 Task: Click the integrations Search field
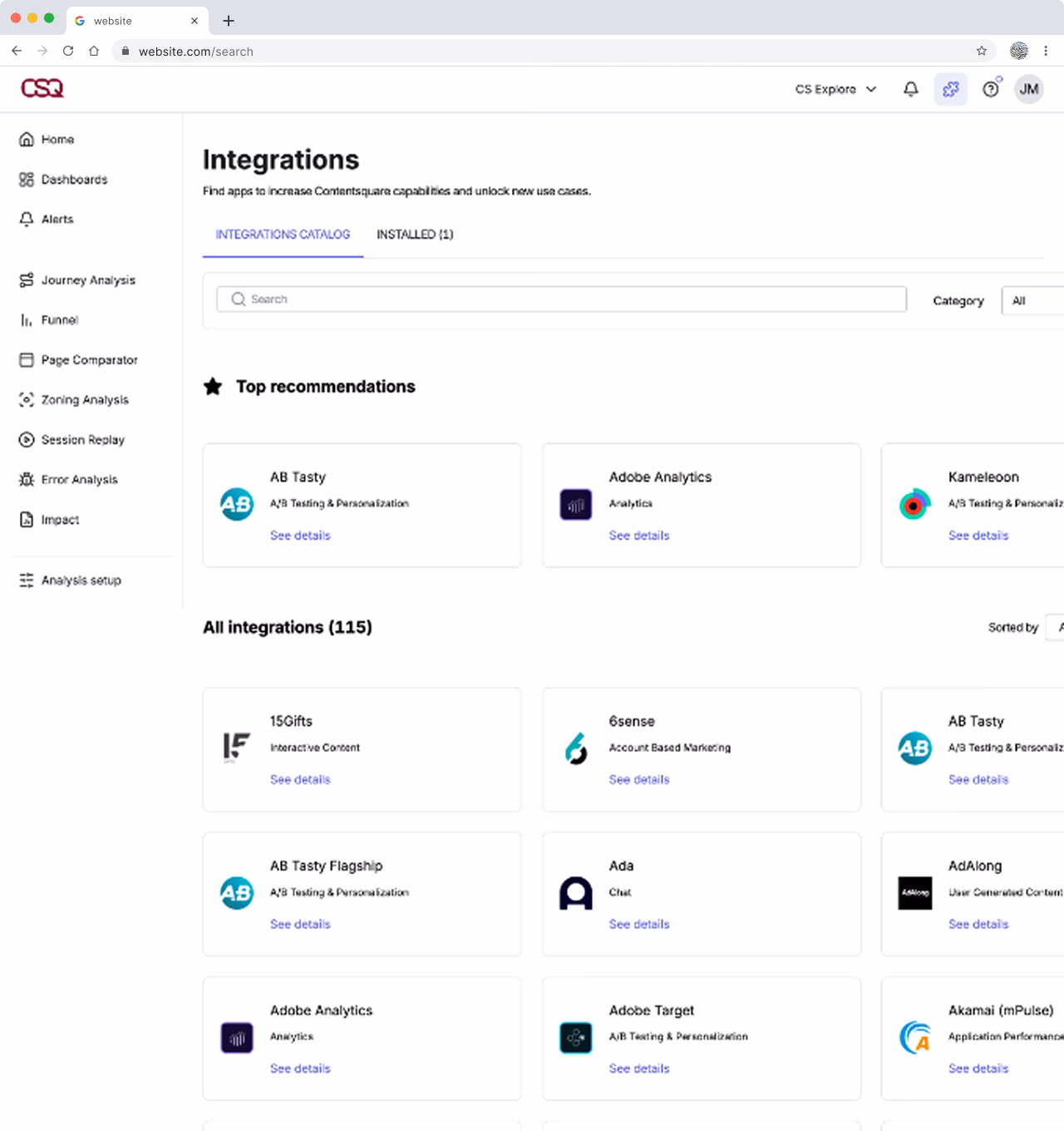point(562,299)
